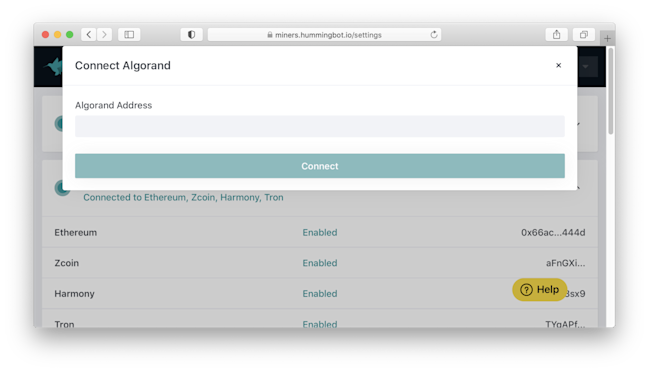The height and width of the screenshot is (372, 649).
Task: Open the Help widget
Action: tap(539, 290)
